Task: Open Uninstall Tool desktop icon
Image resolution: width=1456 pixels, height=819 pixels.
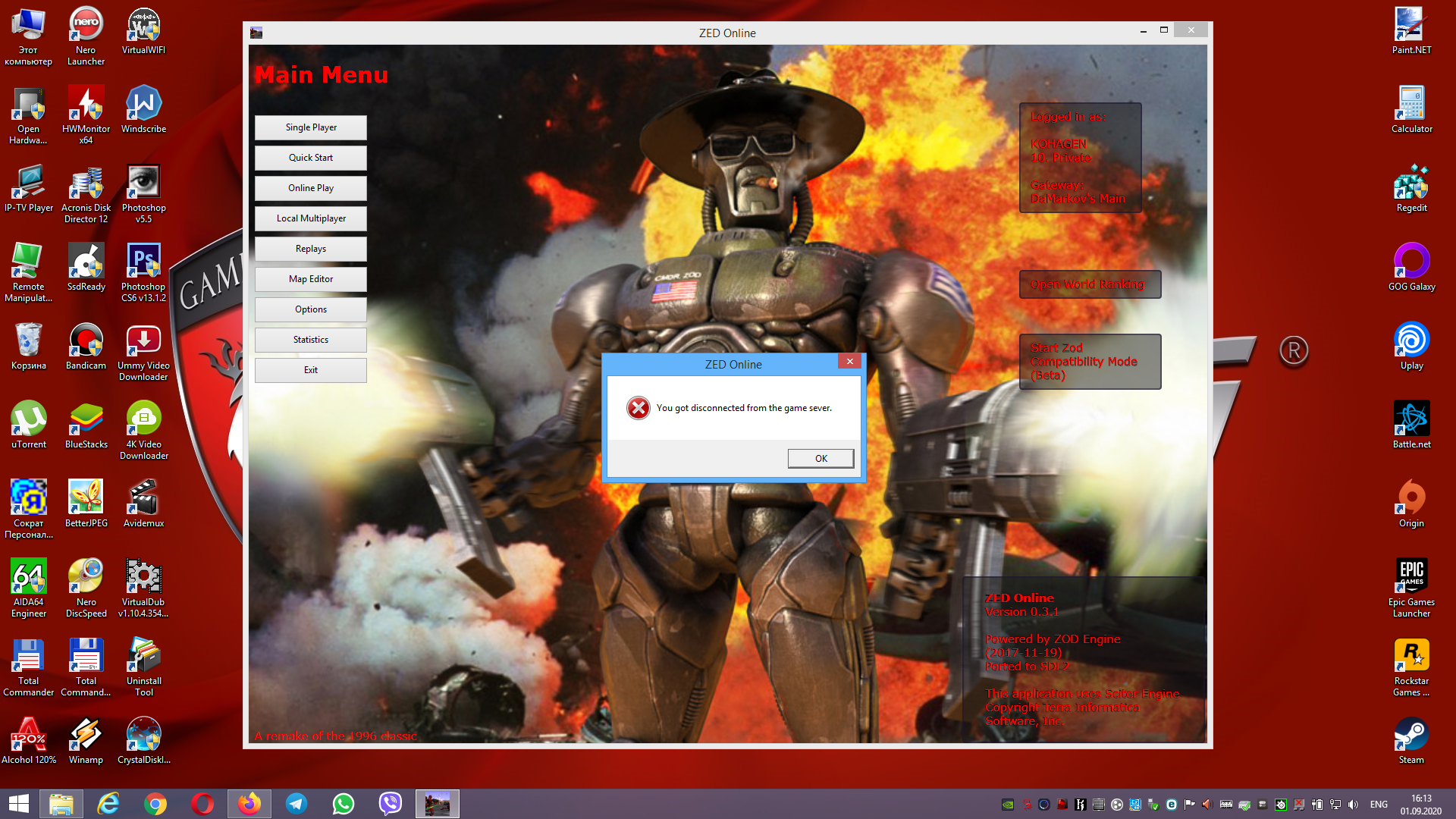Action: tap(143, 667)
